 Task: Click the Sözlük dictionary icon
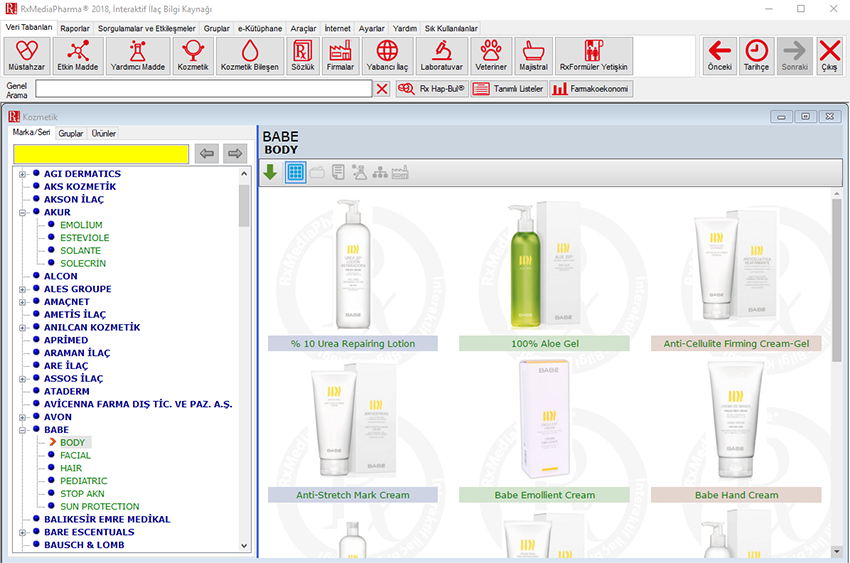tap(303, 56)
